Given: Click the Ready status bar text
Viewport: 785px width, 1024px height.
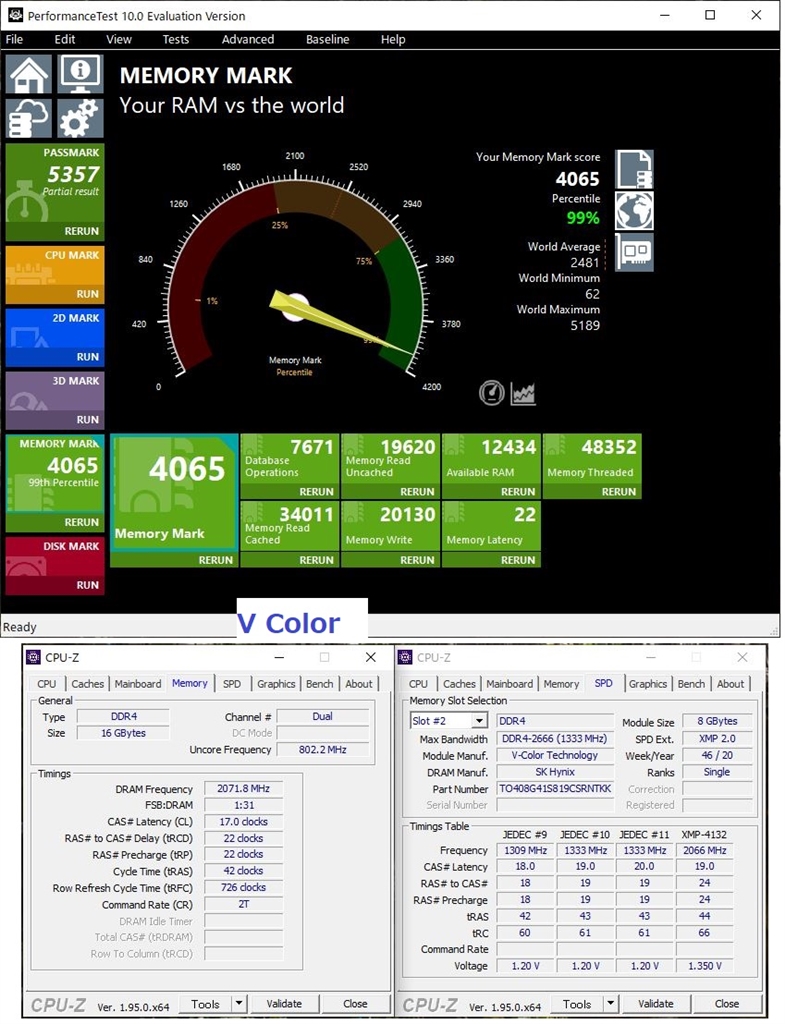Looking at the screenshot, I should (x=20, y=627).
